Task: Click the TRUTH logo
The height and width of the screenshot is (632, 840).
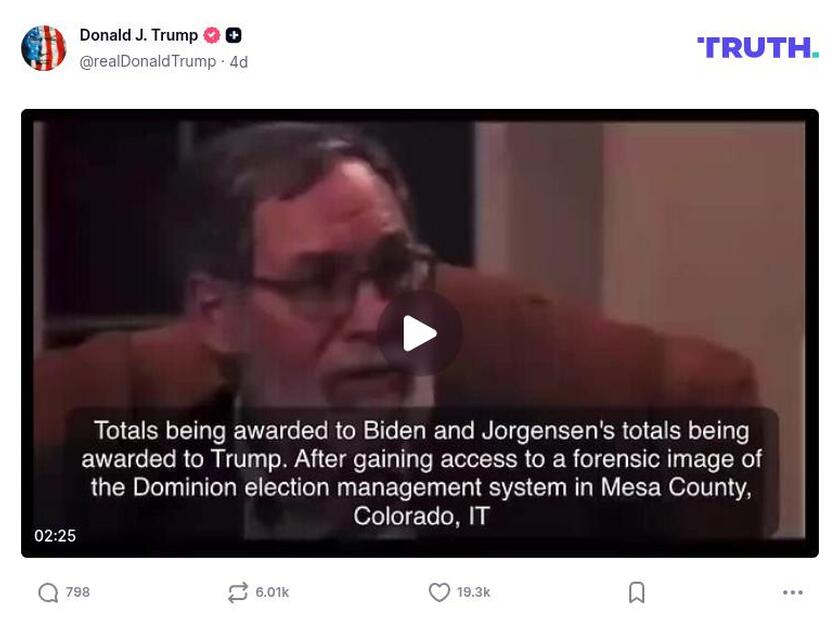Action: 758,48
